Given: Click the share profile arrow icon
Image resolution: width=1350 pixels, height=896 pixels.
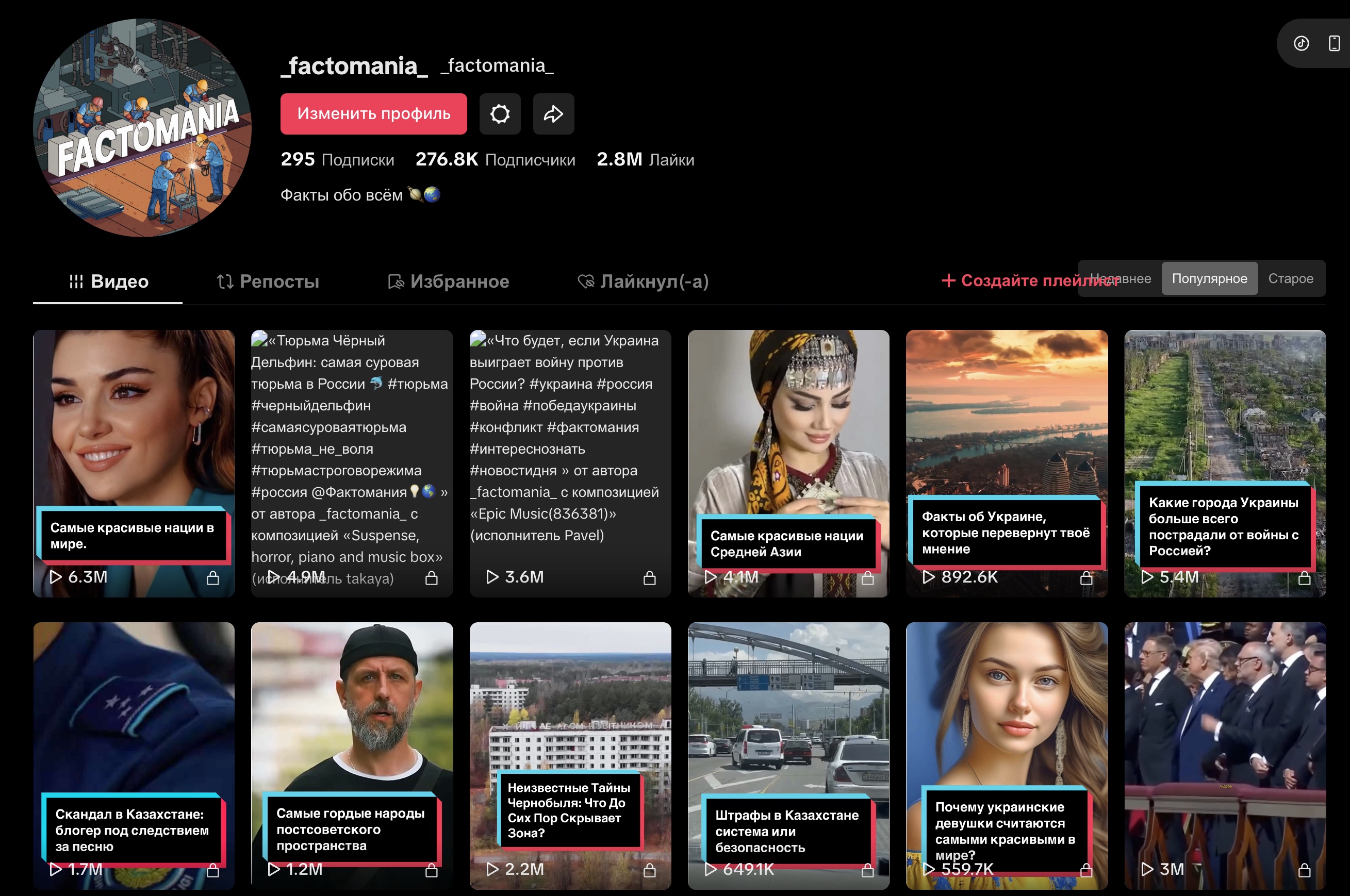Looking at the screenshot, I should (553, 114).
